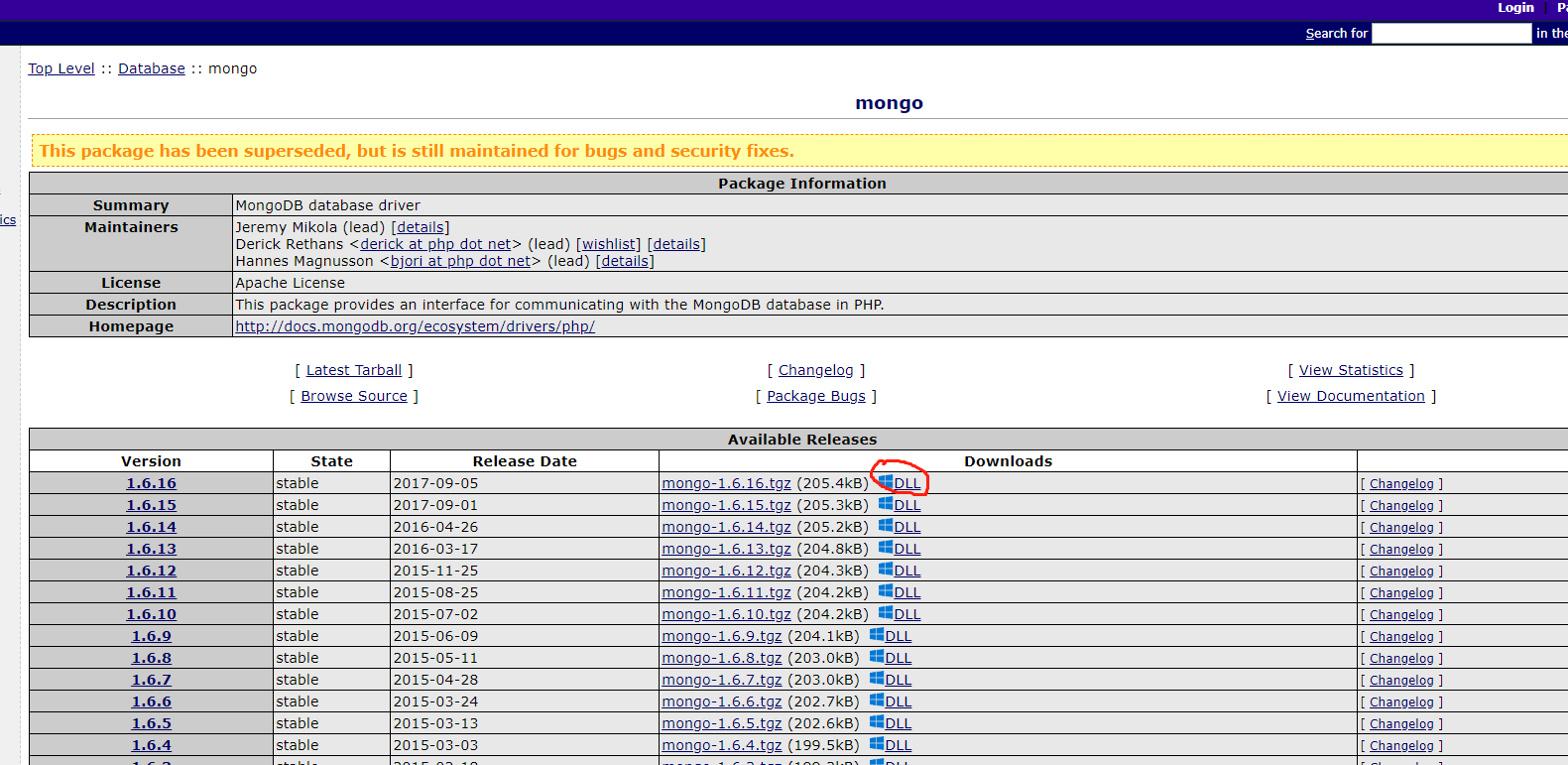Click Windows DLL icon for mongo-1.6.13

tap(886, 548)
